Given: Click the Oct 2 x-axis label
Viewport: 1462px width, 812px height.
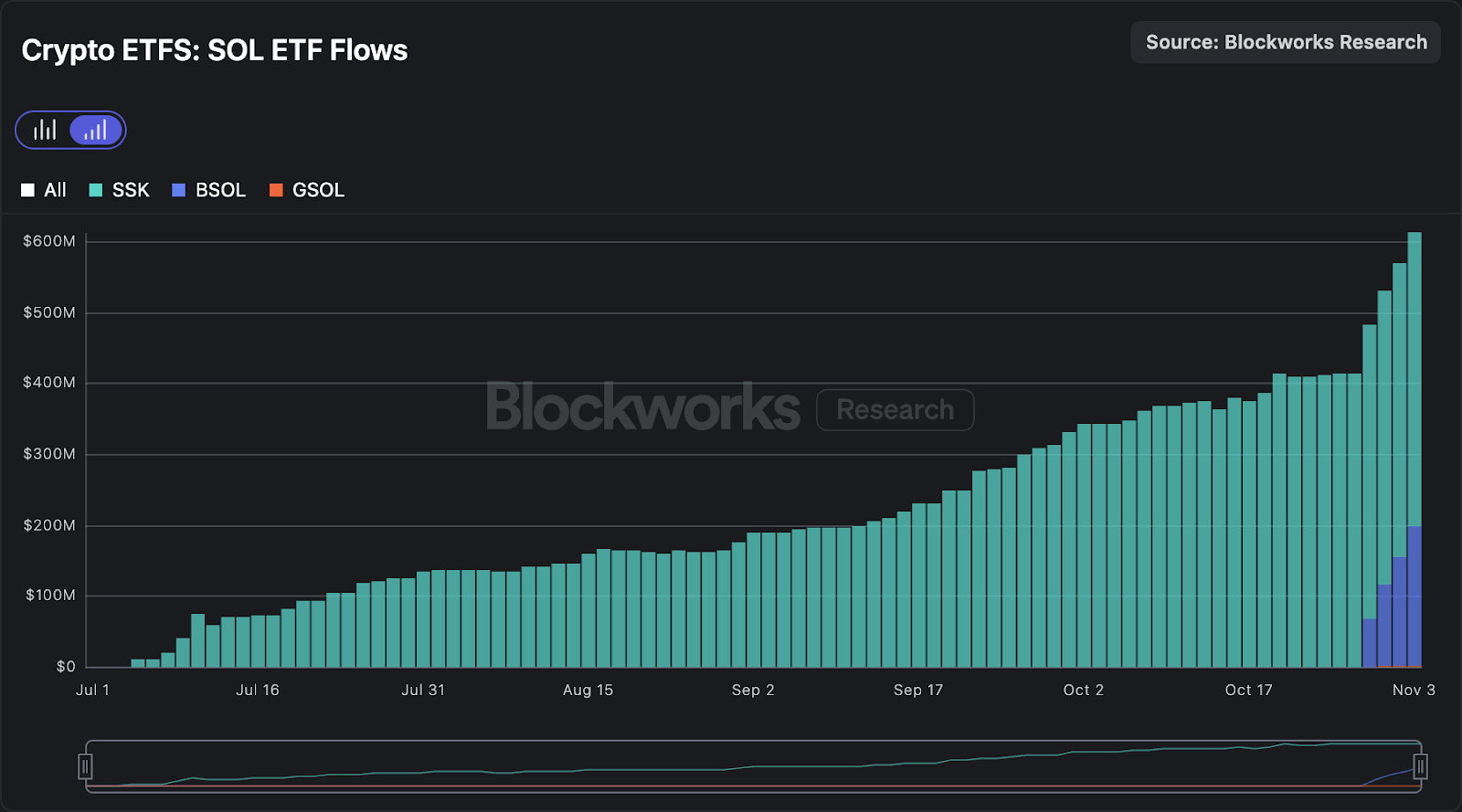Looking at the screenshot, I should pyautogui.click(x=1084, y=691).
